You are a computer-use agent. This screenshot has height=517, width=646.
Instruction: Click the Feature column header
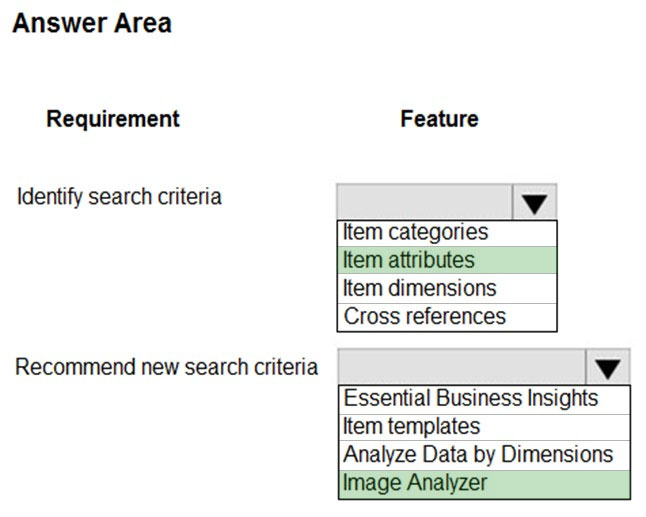(440, 119)
